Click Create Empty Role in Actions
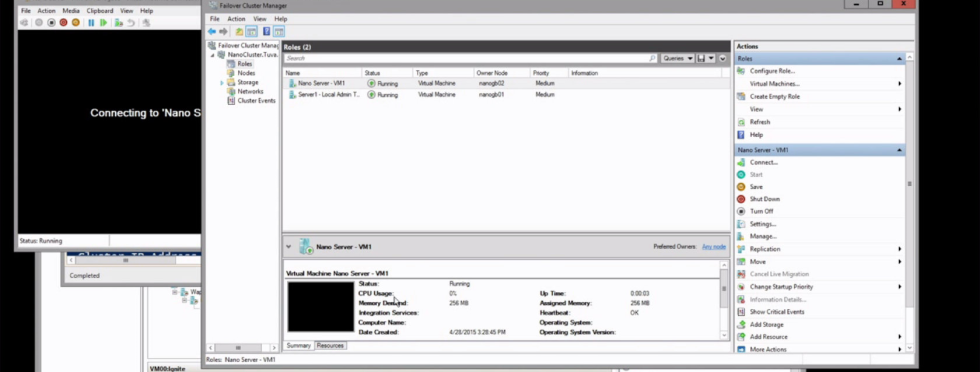The width and height of the screenshot is (980, 372). pos(774,96)
